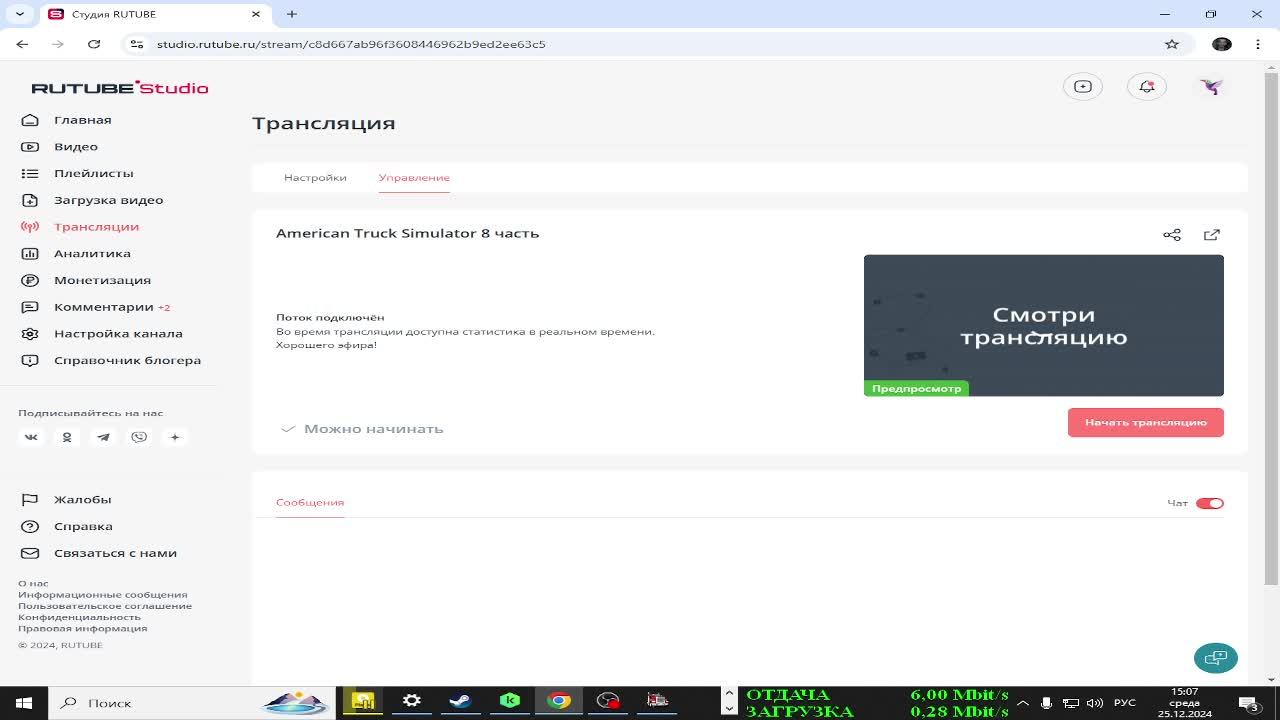Open Аналитика in sidebar
Viewport: 1280px width, 720px height.
(x=93, y=254)
